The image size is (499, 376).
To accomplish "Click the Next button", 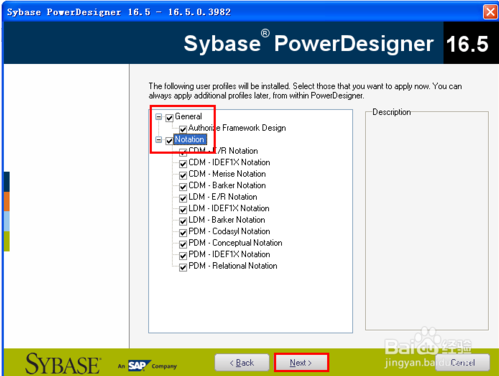I will point(301,362).
